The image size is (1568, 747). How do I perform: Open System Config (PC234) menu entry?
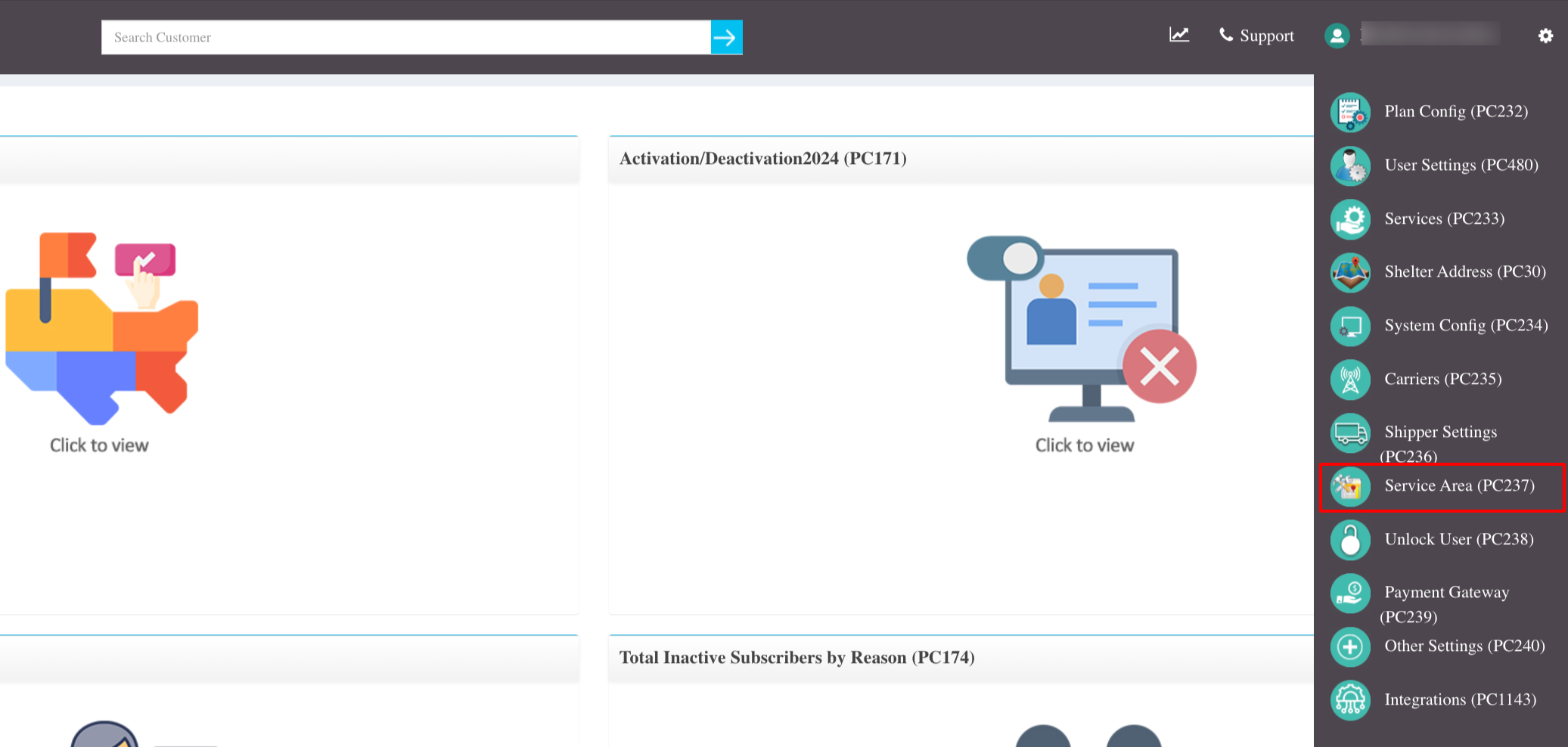1466,325
